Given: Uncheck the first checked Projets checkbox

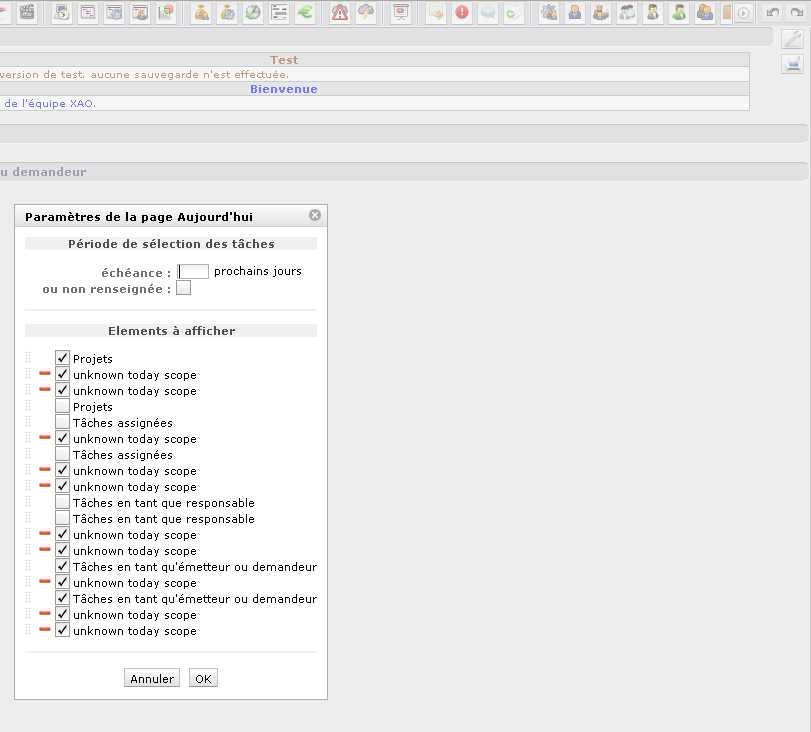Looking at the screenshot, I should [63, 358].
